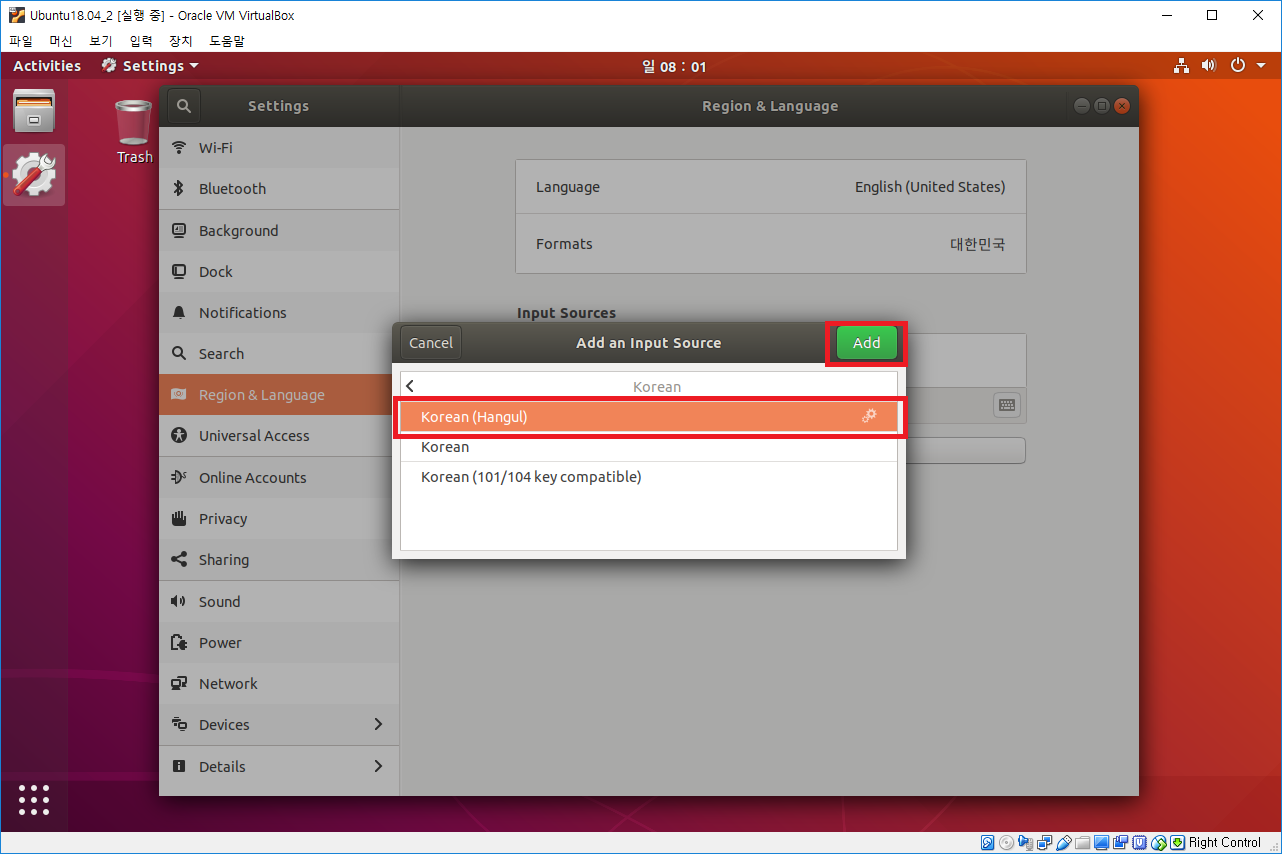
Task: Open Network settings panel
Action: coord(279,683)
